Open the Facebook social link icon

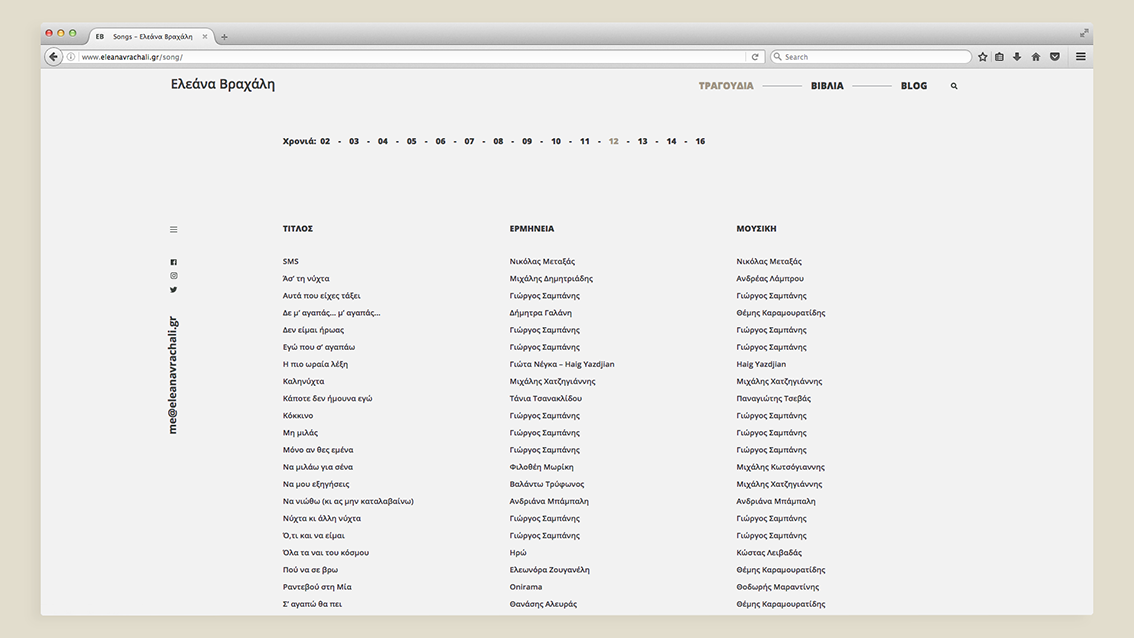coord(173,262)
